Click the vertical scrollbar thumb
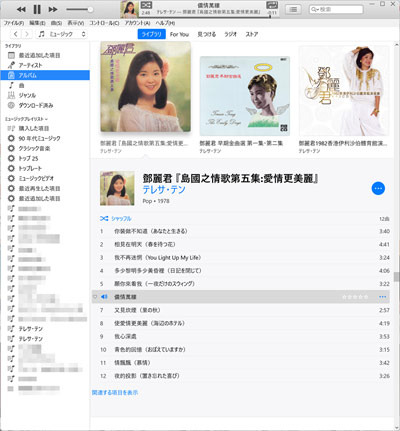400x431 pixels. click(x=396, y=277)
